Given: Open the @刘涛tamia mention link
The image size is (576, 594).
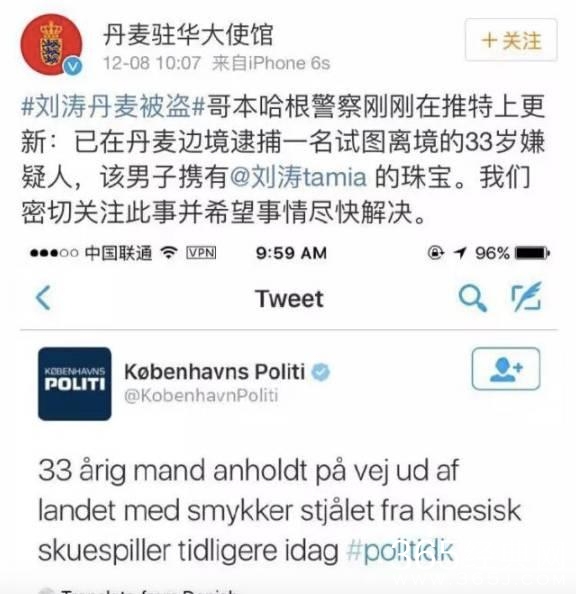Looking at the screenshot, I should (x=298, y=177).
